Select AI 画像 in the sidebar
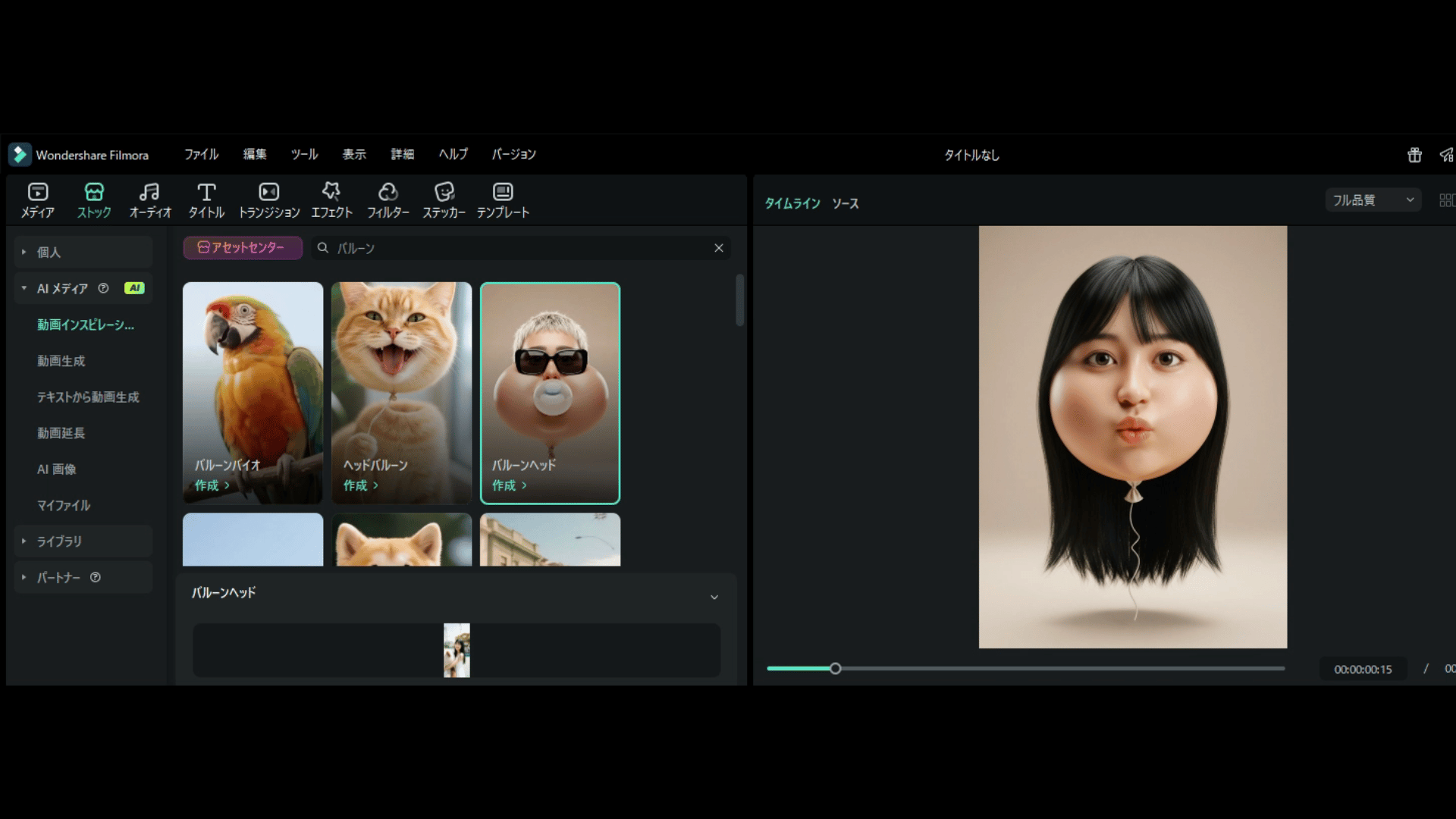This screenshot has width=1456, height=819. (x=56, y=469)
